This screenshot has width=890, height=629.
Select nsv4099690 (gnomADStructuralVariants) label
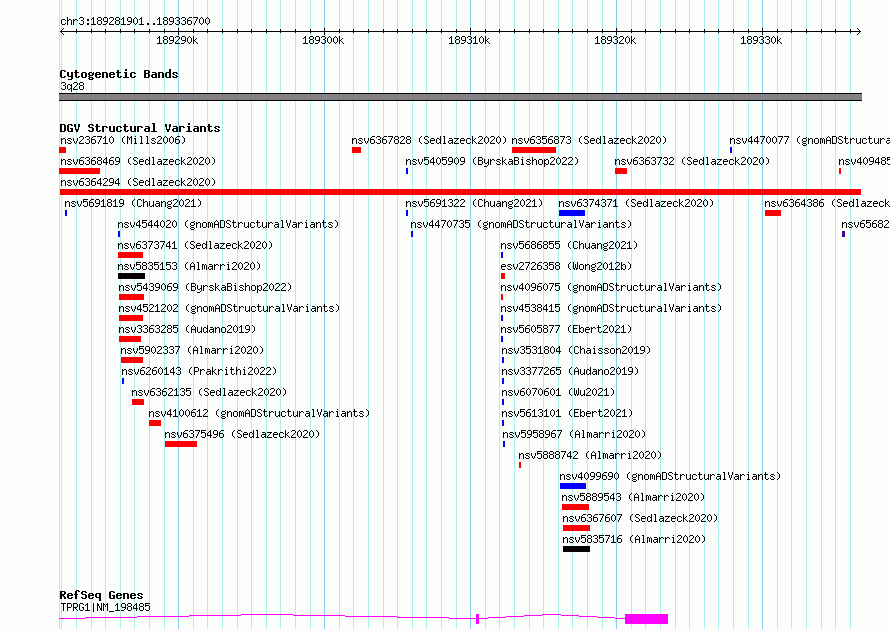tap(670, 476)
